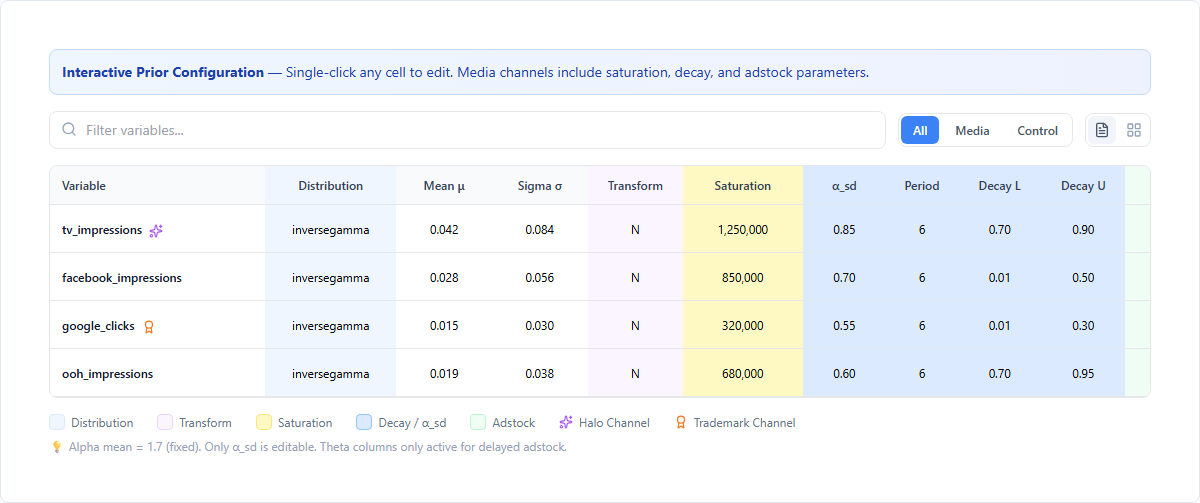Edit saturation value 850,000
The width and height of the screenshot is (1200, 503).
coord(743,278)
